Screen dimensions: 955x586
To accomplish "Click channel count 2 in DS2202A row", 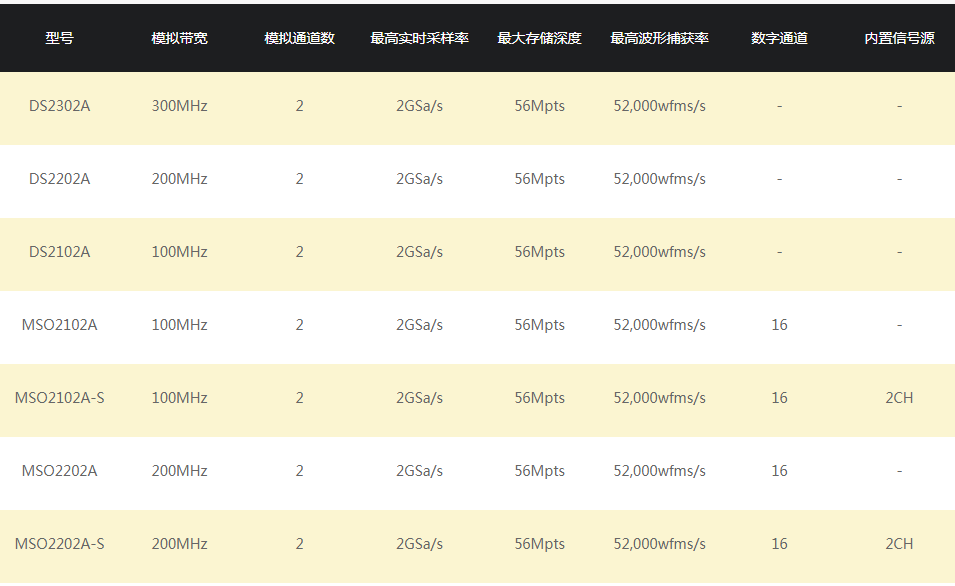I will [299, 179].
